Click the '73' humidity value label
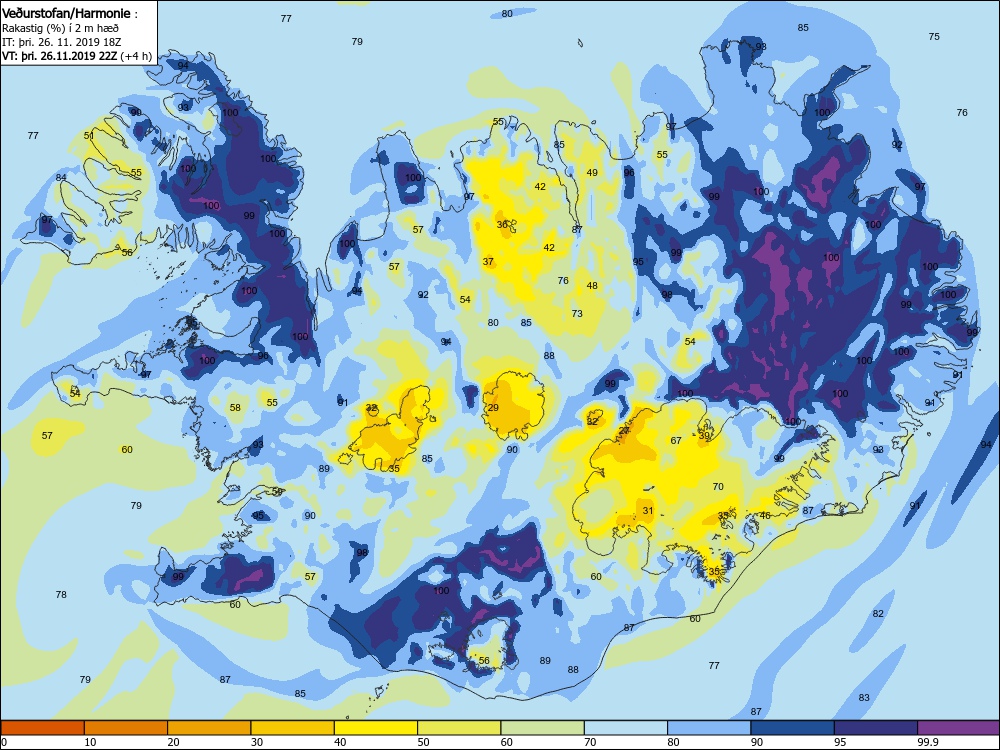This screenshot has height=750, width=1000. click(x=577, y=314)
